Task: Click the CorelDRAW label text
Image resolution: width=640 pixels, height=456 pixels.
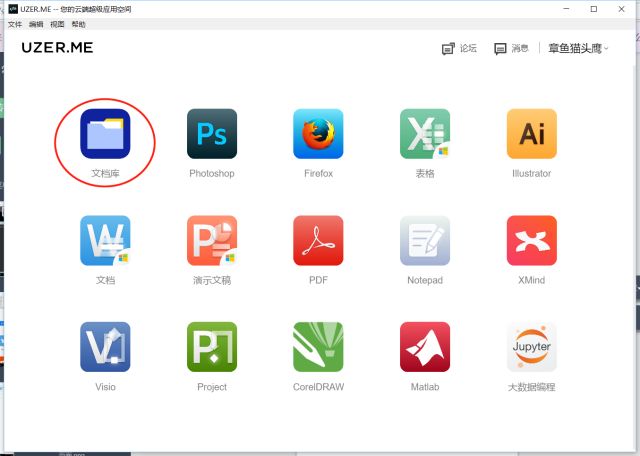Action: coord(318,387)
